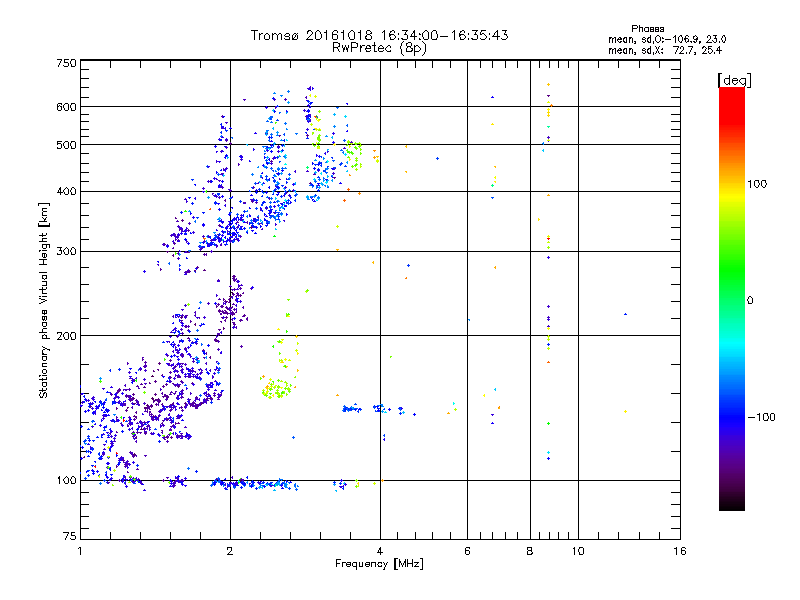The width and height of the screenshot is (800, 600).
Task: Click the colorbar tick label '-100'
Action: point(762,417)
